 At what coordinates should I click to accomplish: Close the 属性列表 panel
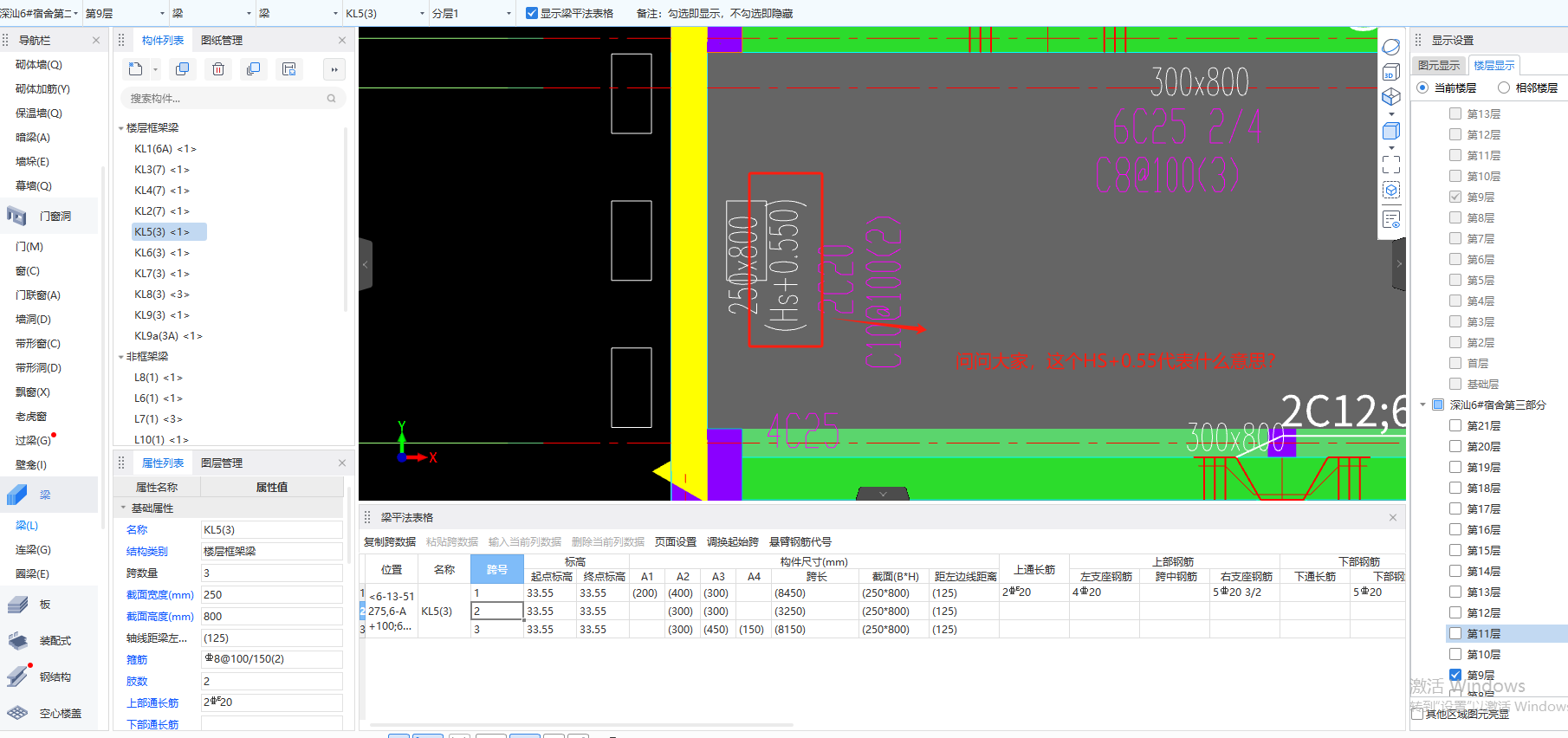(x=342, y=463)
